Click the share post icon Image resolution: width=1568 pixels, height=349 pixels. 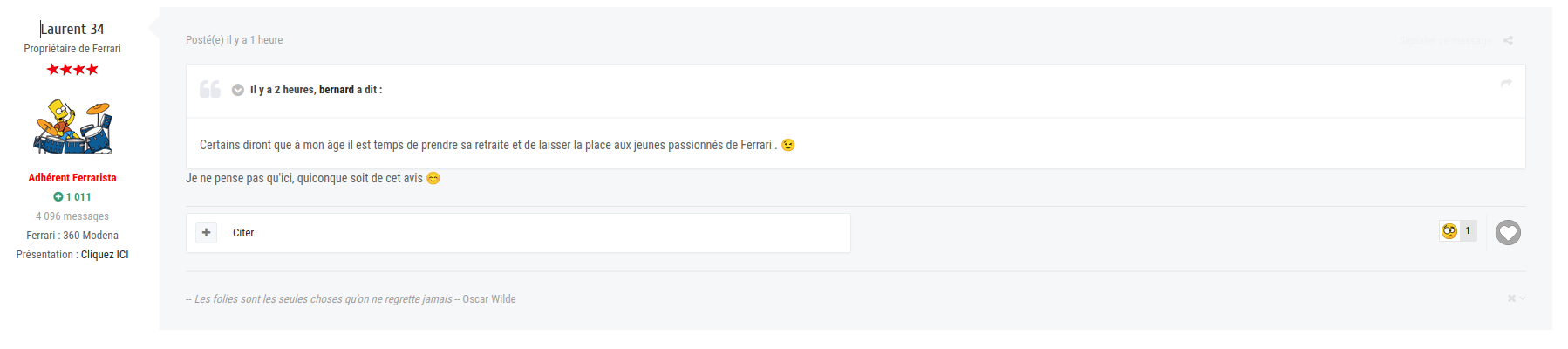[x=1508, y=40]
